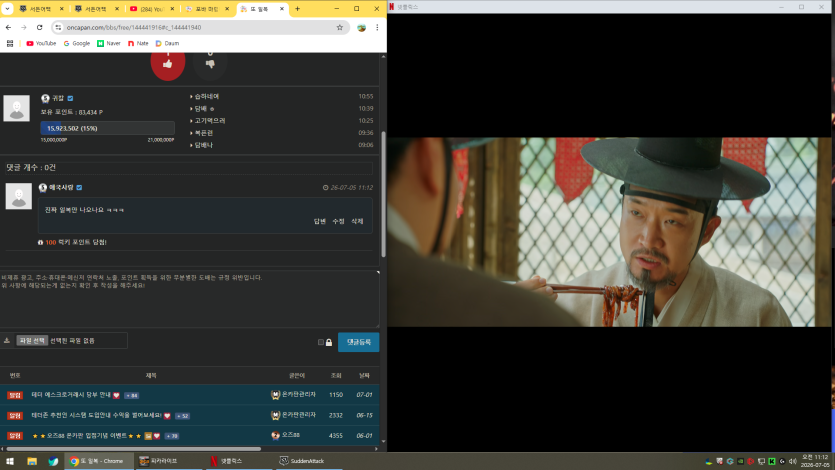
Task: Open the Chrome three-dot menu
Action: (x=377, y=27)
